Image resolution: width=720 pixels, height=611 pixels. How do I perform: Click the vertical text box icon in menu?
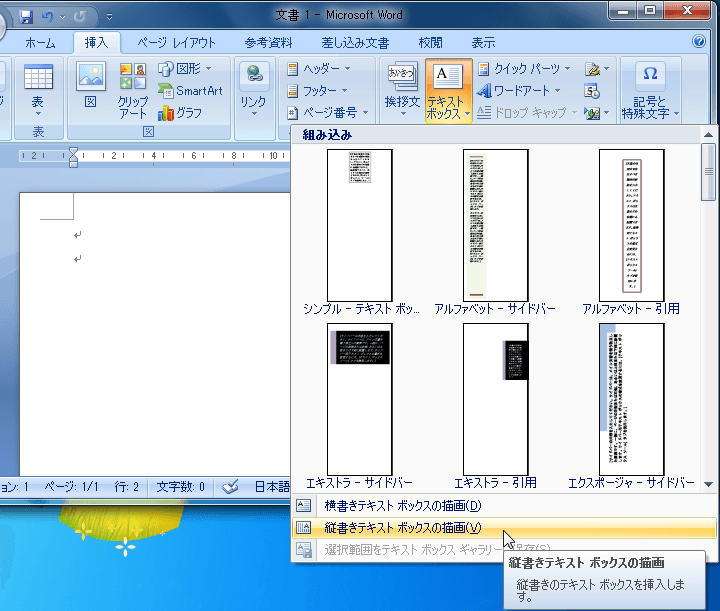click(304, 527)
